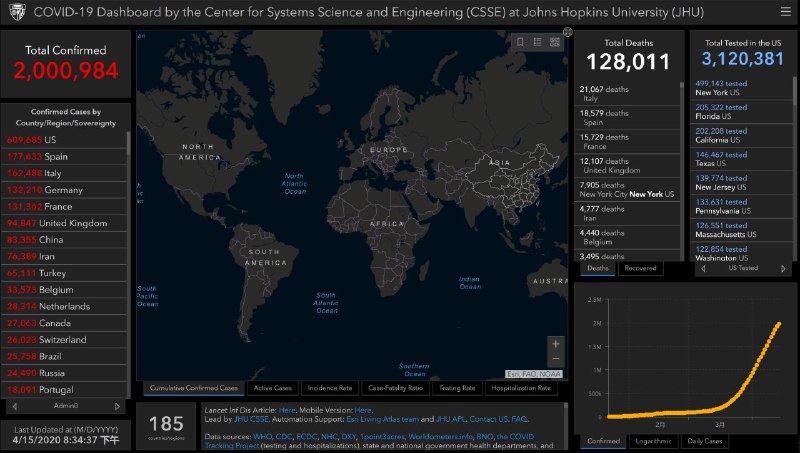Select California US tested entry
800x453 pixels.
[741, 136]
